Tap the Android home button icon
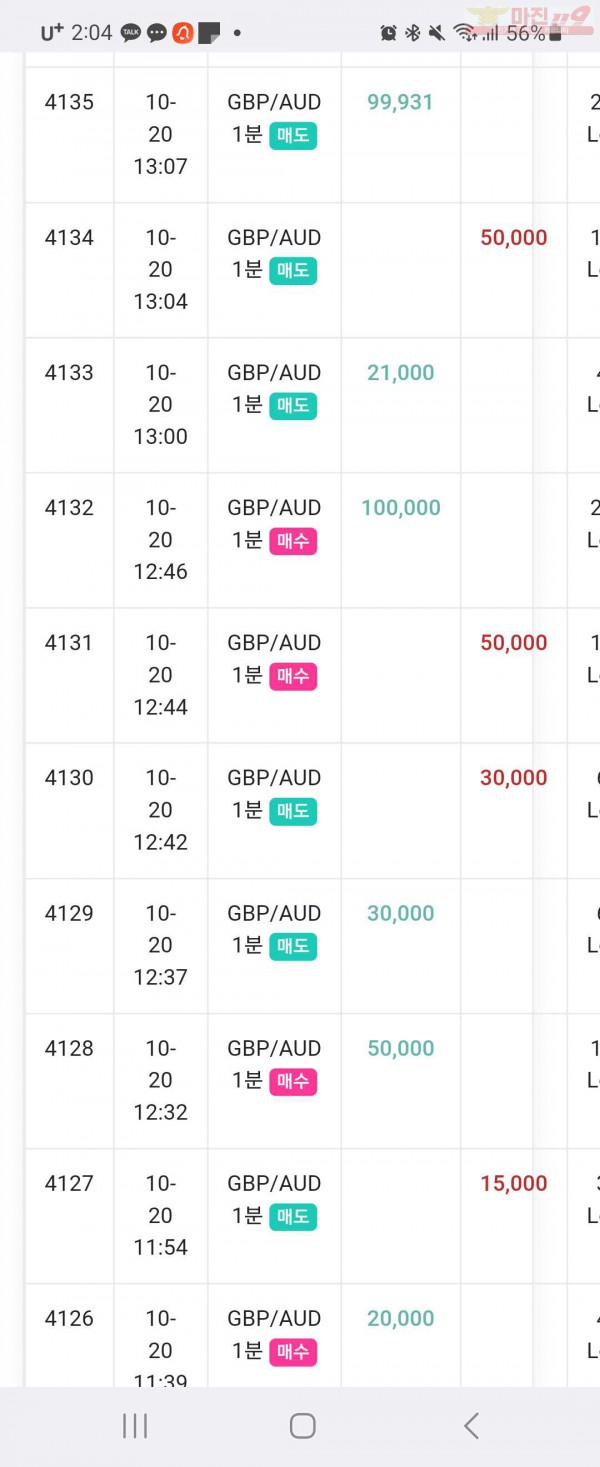 point(302,1425)
